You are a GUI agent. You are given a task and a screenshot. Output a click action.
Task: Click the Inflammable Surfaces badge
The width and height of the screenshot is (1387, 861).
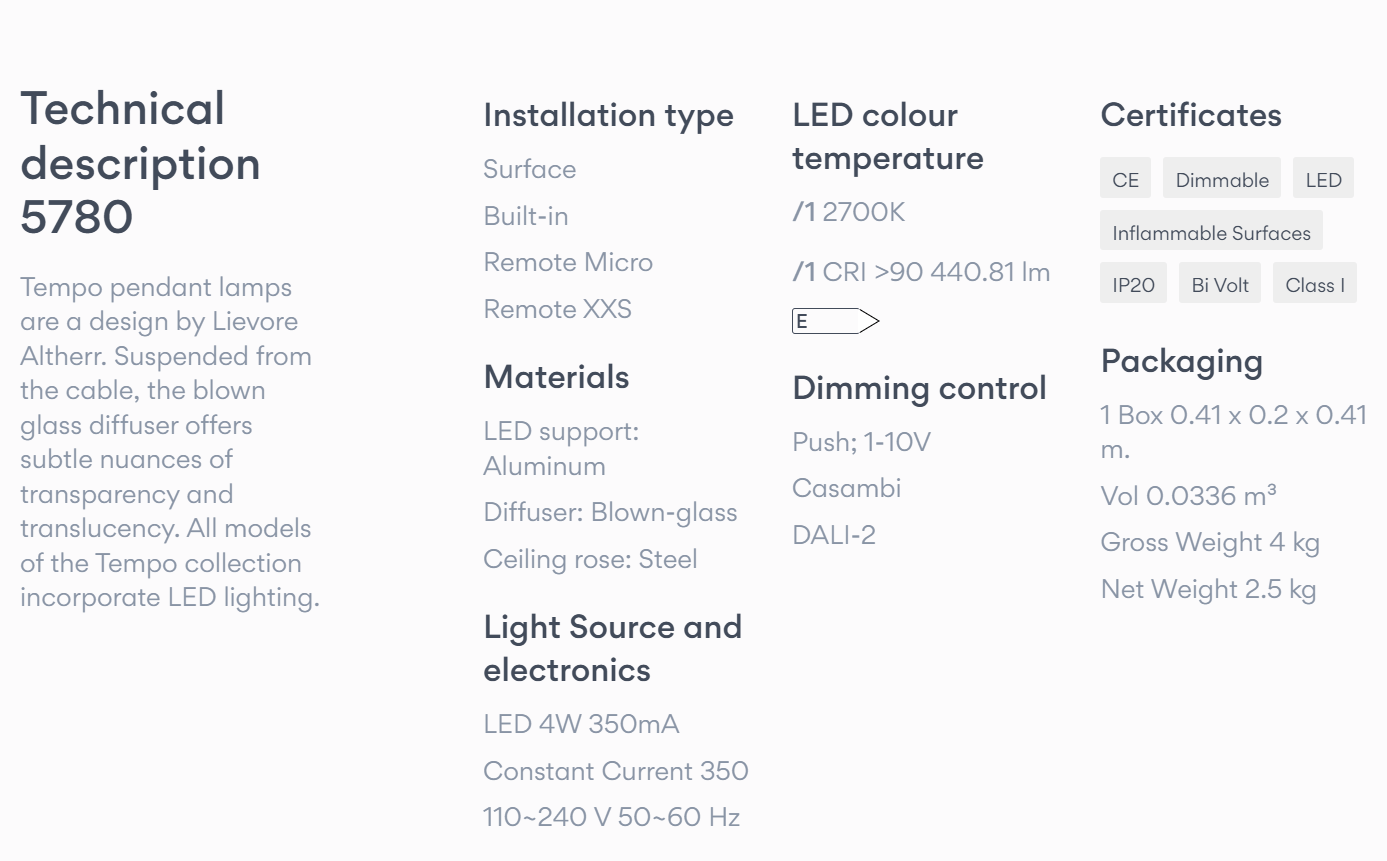[x=1211, y=232]
